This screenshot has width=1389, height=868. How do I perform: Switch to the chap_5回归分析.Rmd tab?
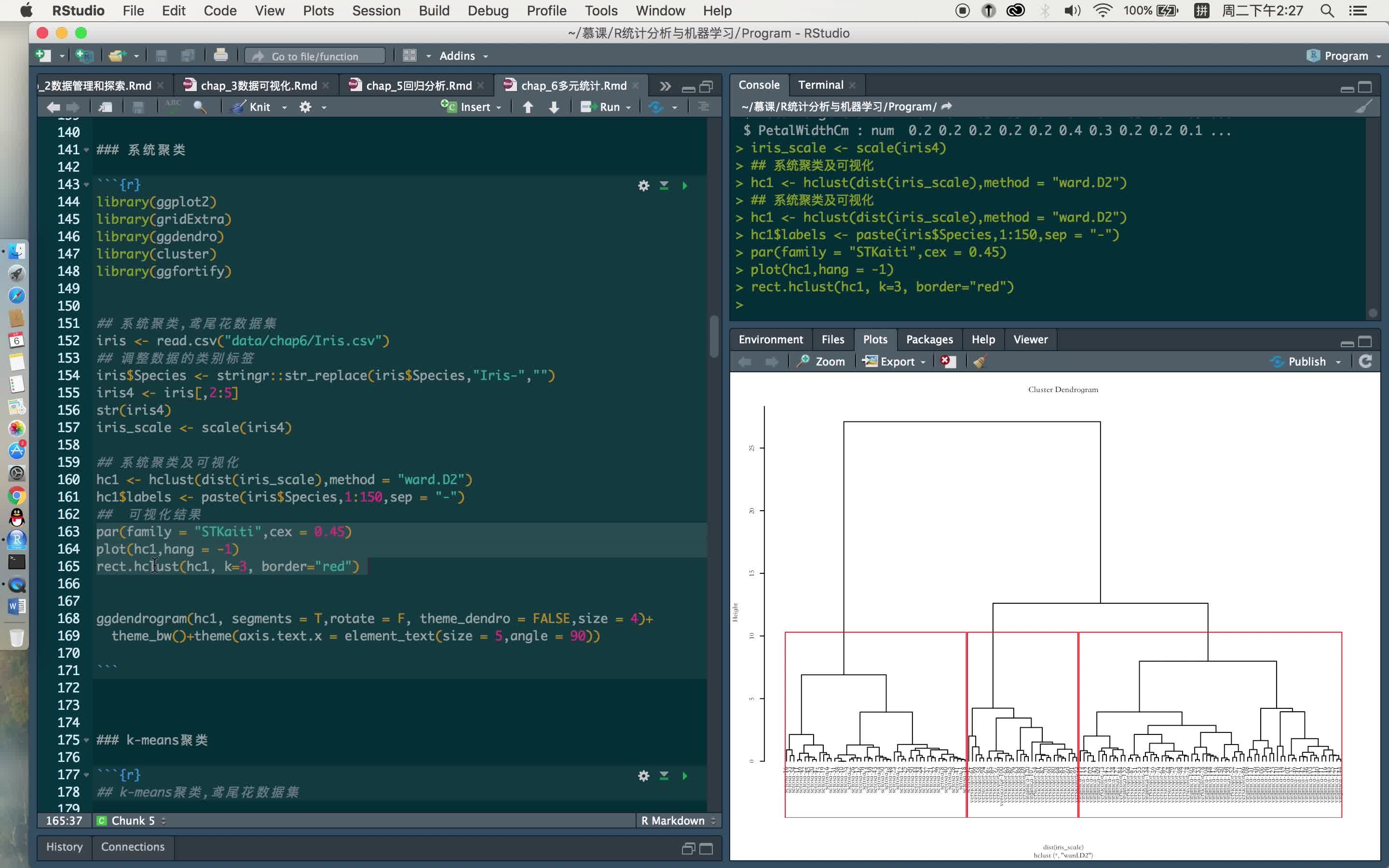pos(419,85)
